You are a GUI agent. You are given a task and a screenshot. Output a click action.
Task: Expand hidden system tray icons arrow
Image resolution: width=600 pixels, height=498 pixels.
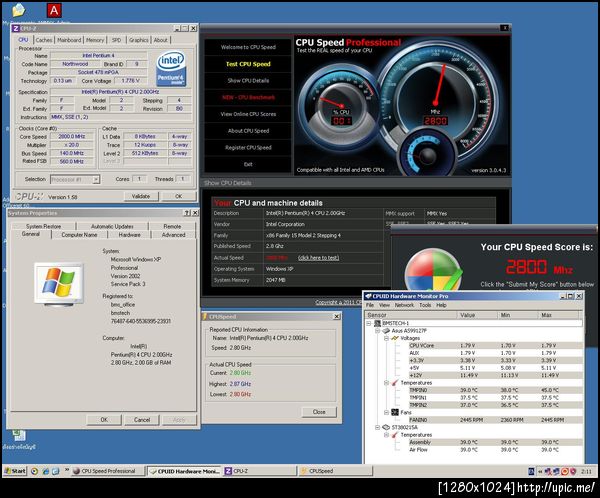(541, 472)
